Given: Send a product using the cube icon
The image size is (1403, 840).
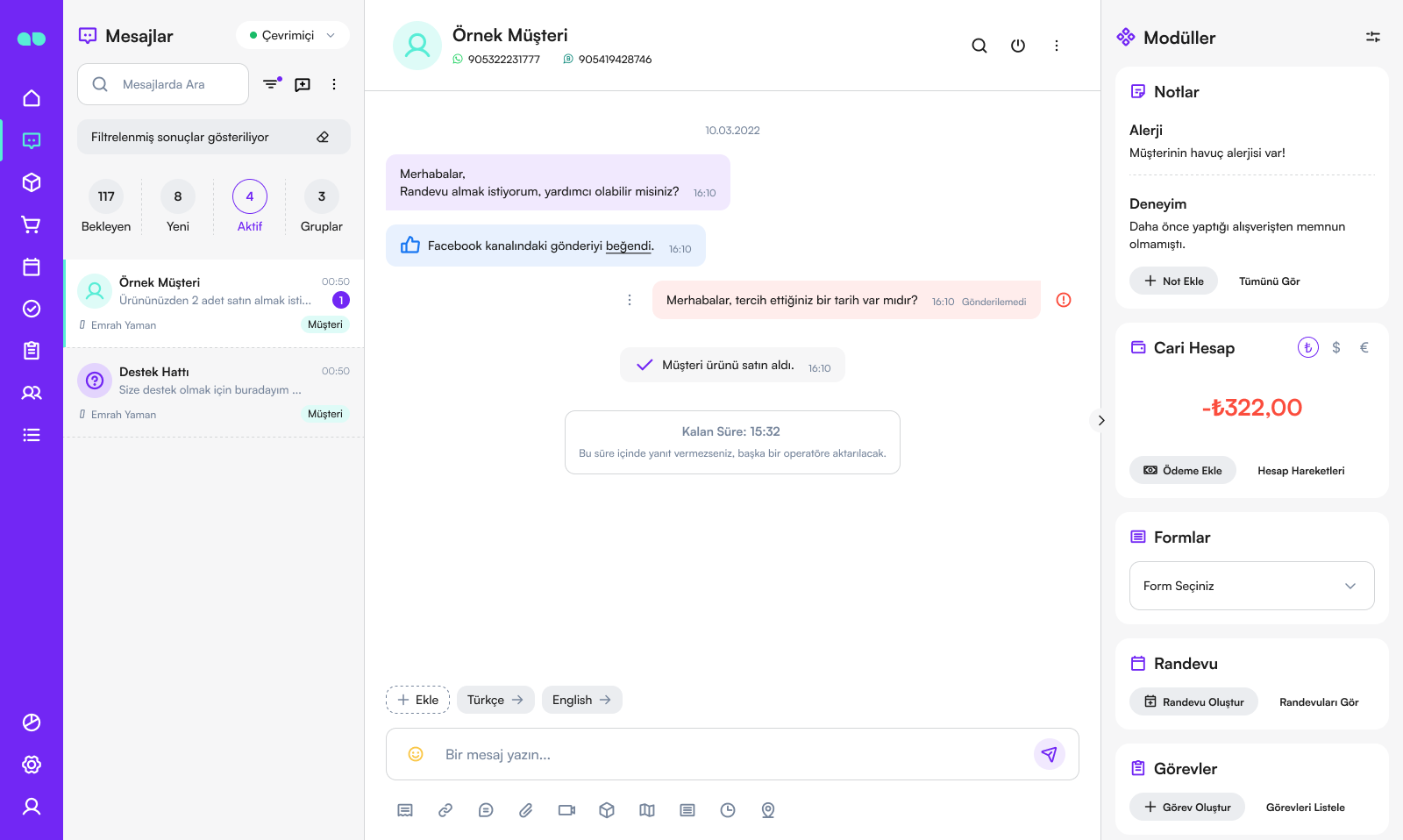Looking at the screenshot, I should (607, 810).
